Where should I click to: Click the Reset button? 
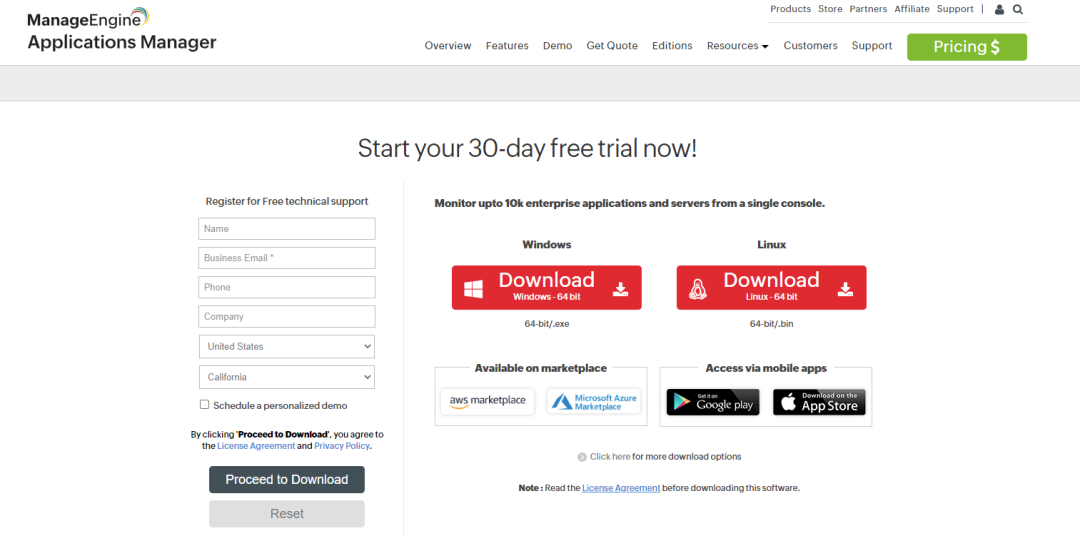[287, 514]
